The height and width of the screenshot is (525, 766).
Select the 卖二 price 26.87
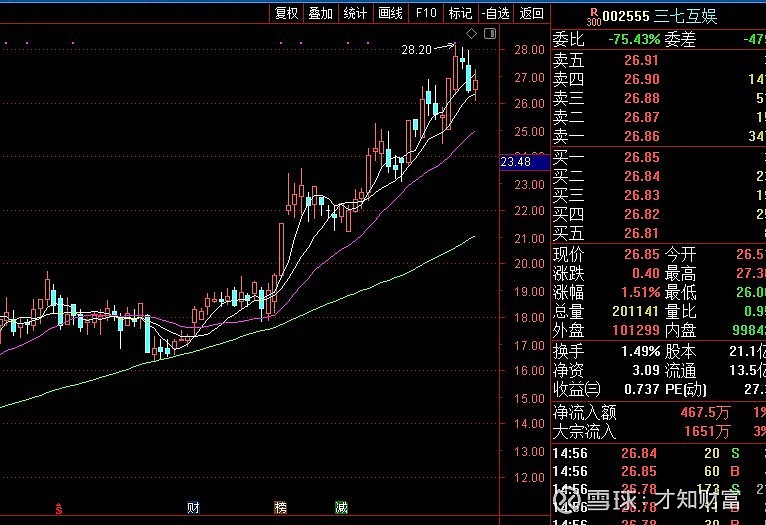[x=641, y=117]
